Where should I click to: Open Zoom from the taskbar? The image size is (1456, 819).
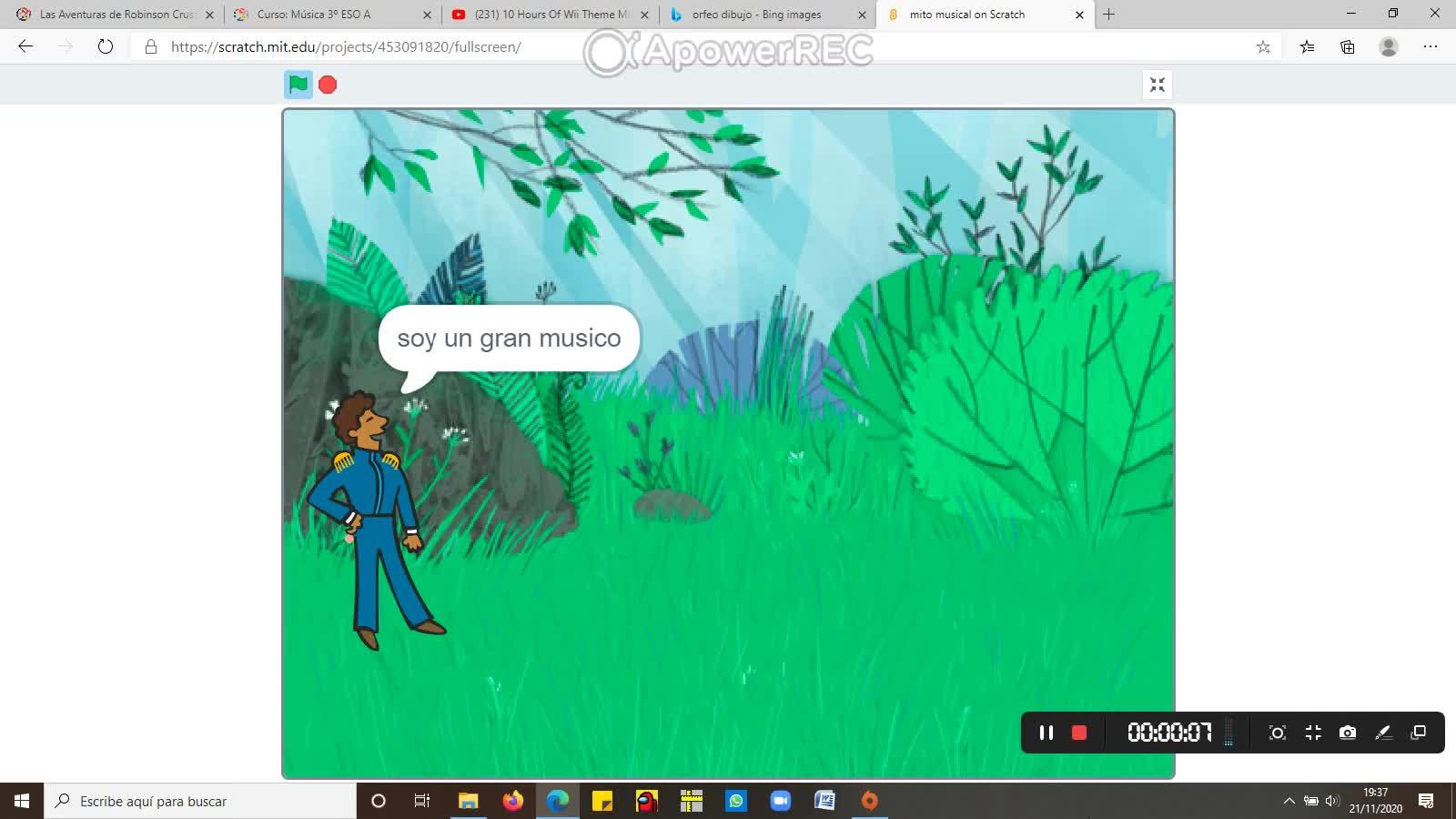coord(781,801)
